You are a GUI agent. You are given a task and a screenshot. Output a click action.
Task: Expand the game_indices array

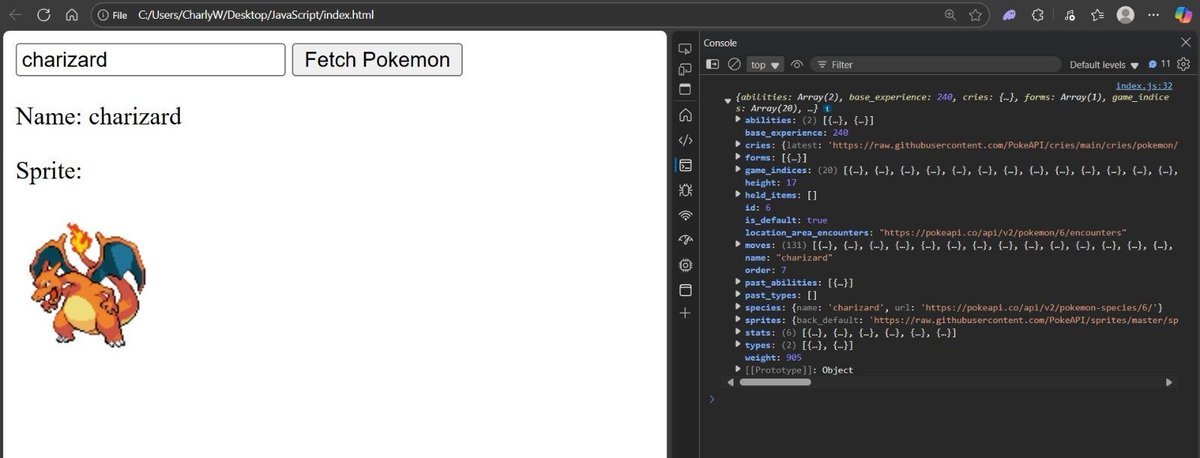coord(738,170)
